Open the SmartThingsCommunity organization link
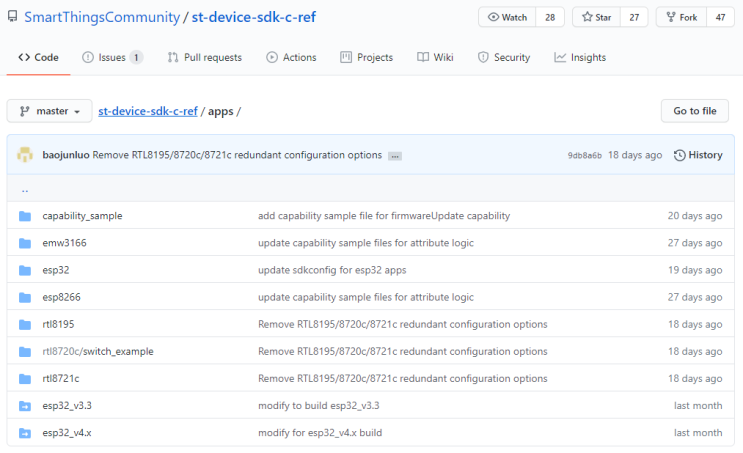The height and width of the screenshot is (453, 743). tap(102, 17)
